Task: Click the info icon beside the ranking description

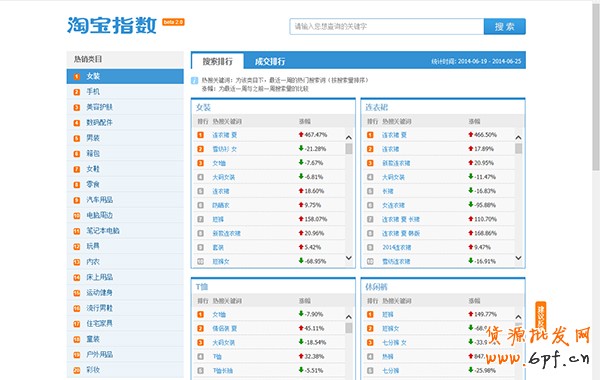Action: coord(194,80)
